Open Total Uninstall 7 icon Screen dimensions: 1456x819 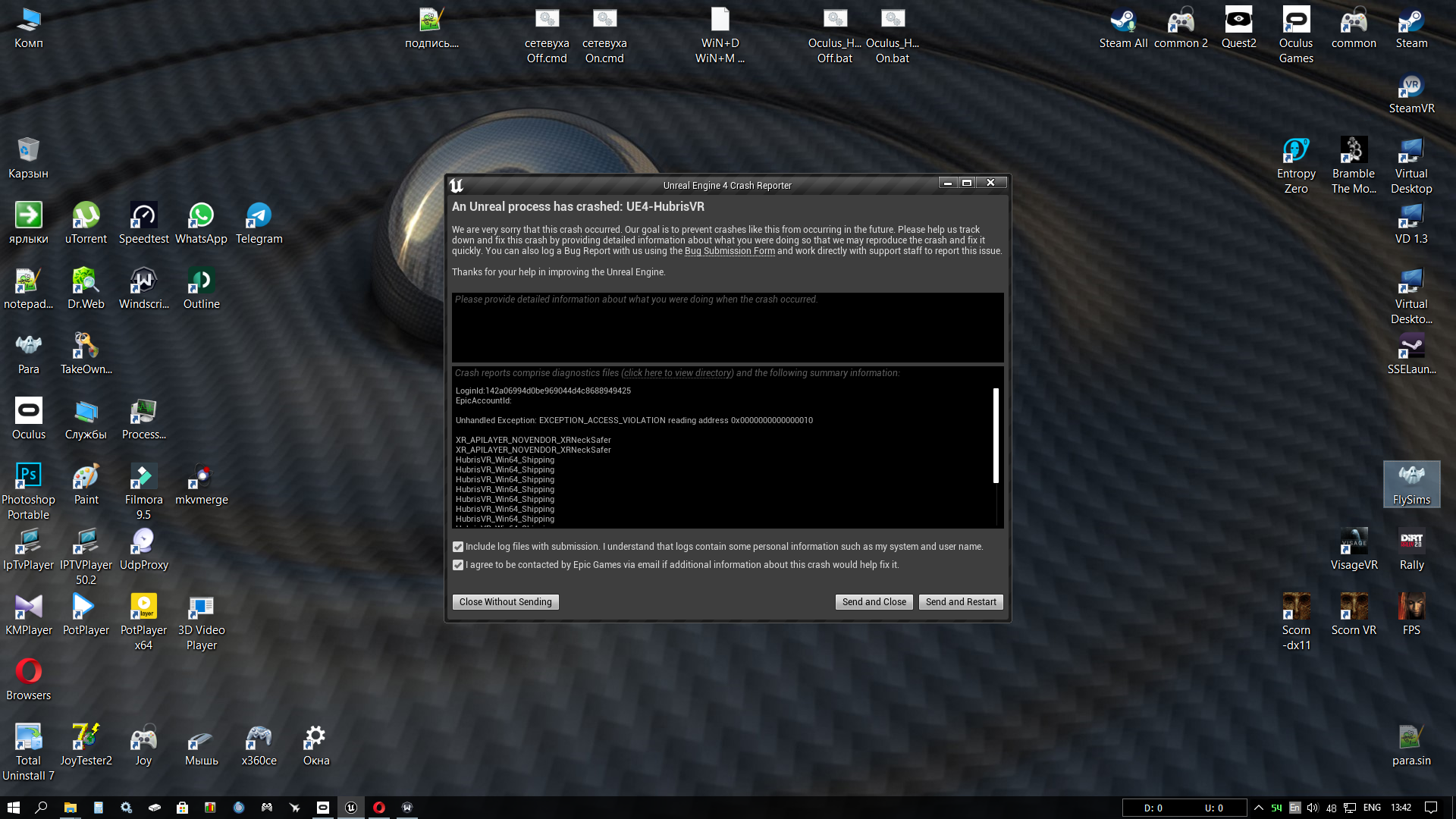click(28, 752)
